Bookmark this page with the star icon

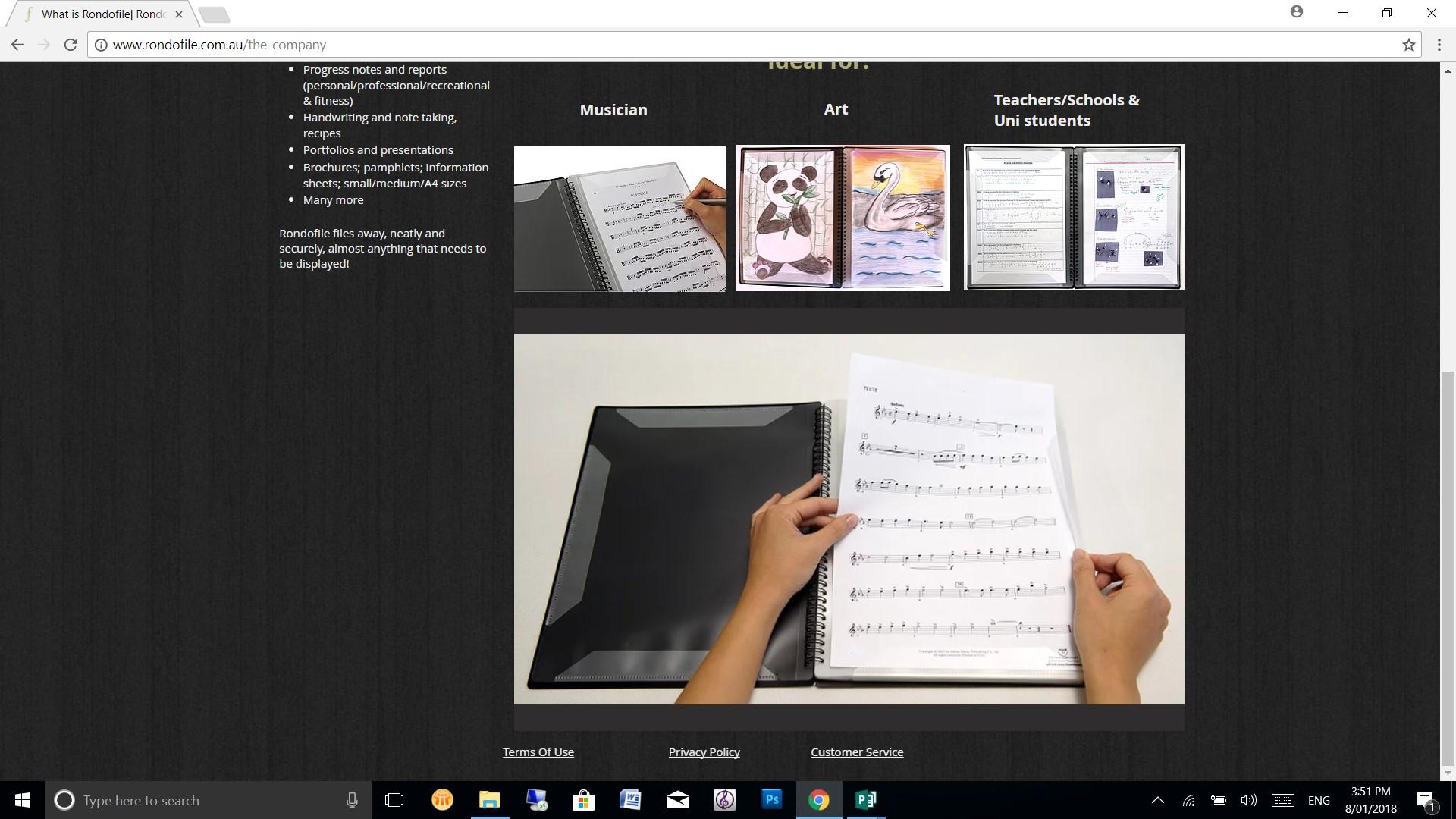(1408, 45)
